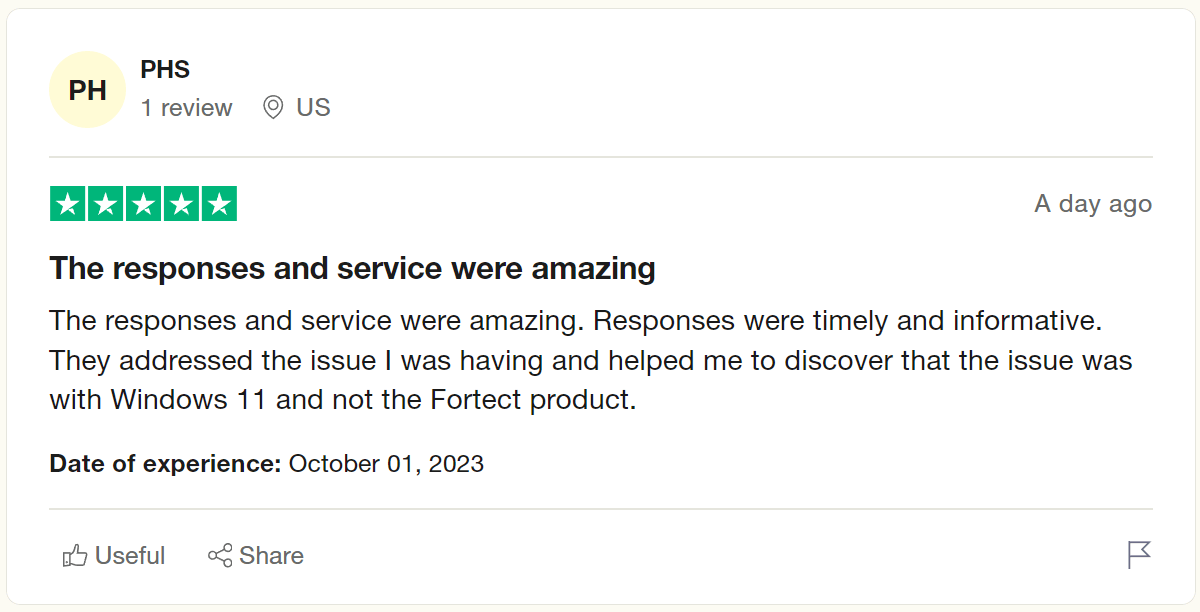Open the review title "The responses and service were amazing"

[x=352, y=269]
